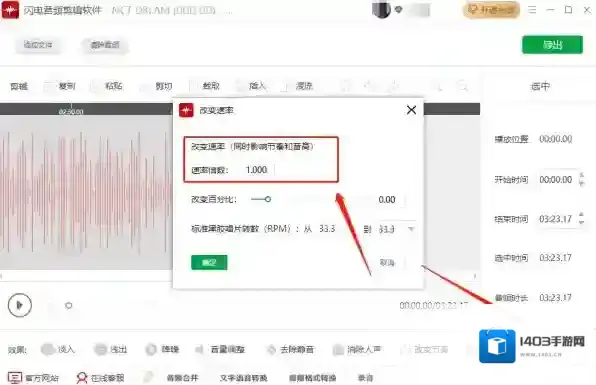Open the 音频格式转换 format converter tool
The image size is (596, 385).
click(x=312, y=378)
